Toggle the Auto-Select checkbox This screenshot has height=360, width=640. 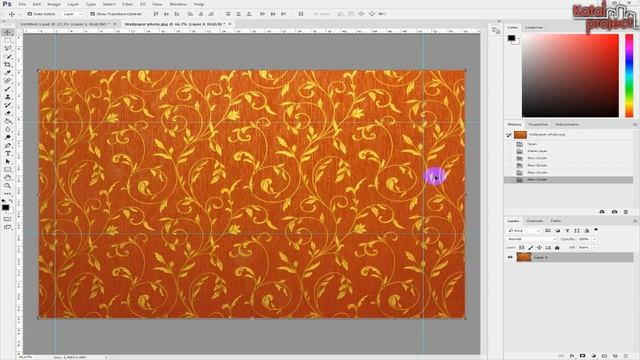click(30, 14)
